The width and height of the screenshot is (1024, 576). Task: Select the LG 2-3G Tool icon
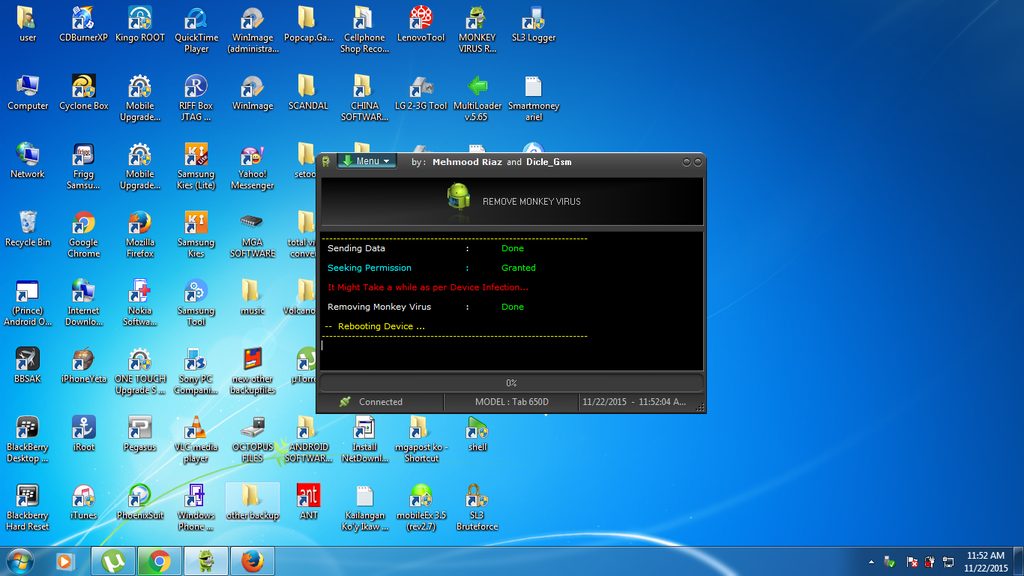coord(421,92)
